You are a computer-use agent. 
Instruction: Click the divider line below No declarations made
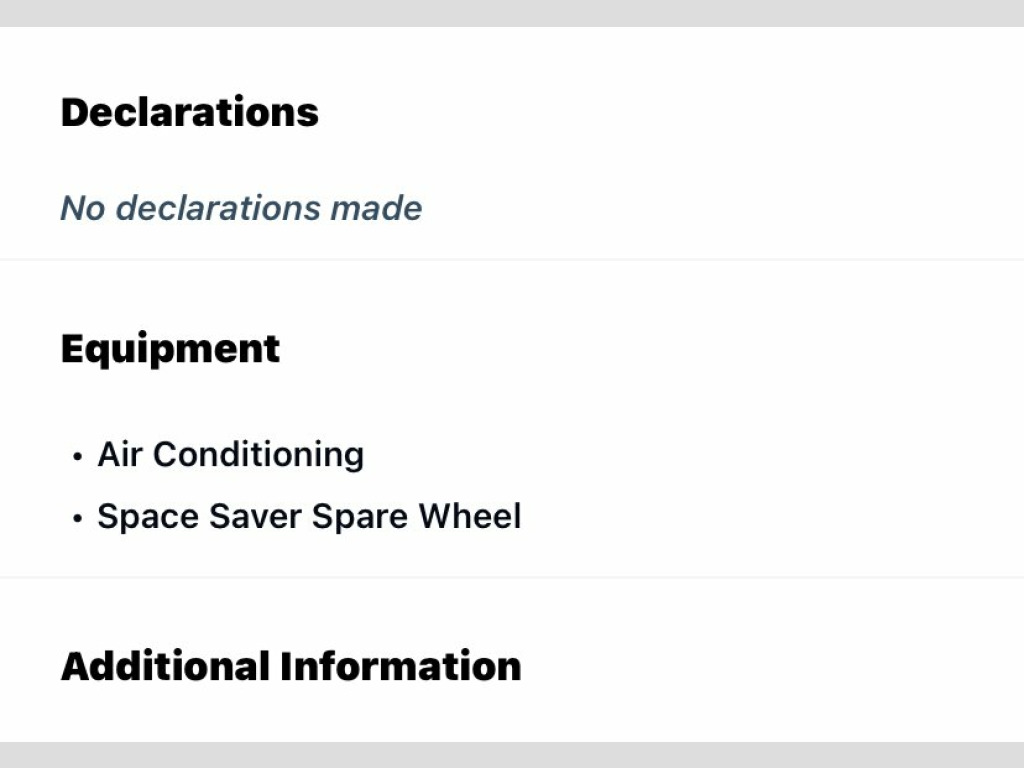(512, 260)
